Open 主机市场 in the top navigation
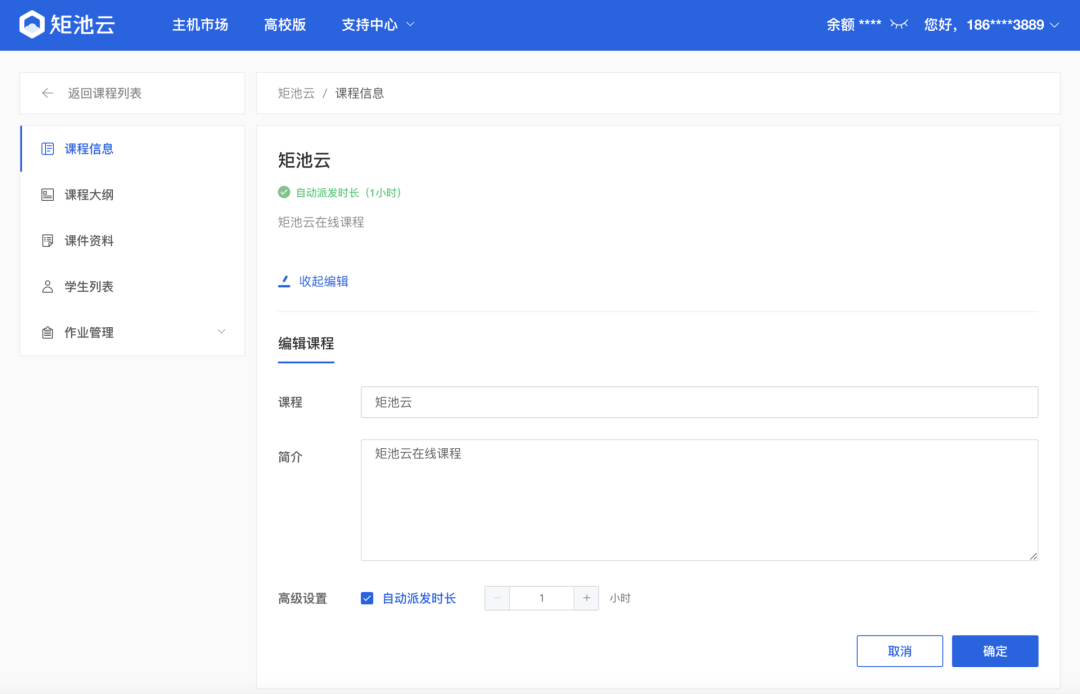The height and width of the screenshot is (694, 1080). coord(200,25)
